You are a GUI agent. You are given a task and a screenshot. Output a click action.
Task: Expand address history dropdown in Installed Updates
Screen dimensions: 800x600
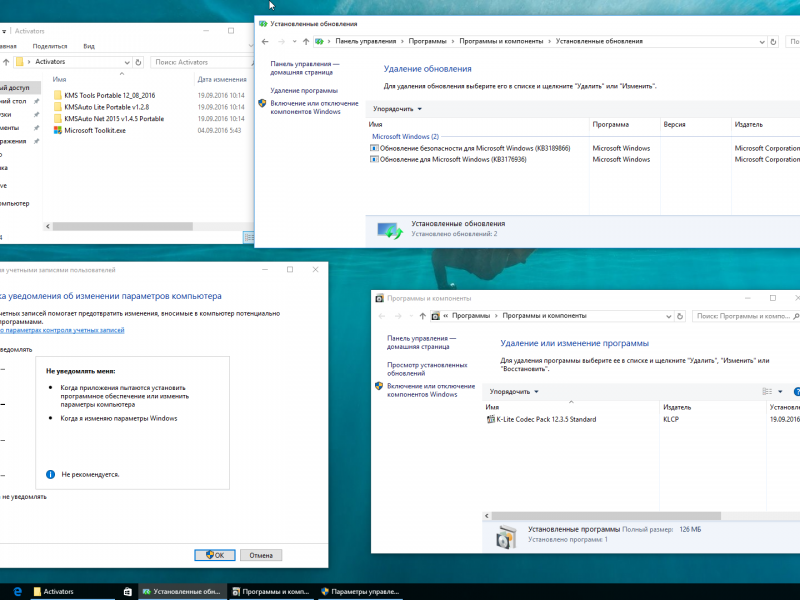point(762,42)
